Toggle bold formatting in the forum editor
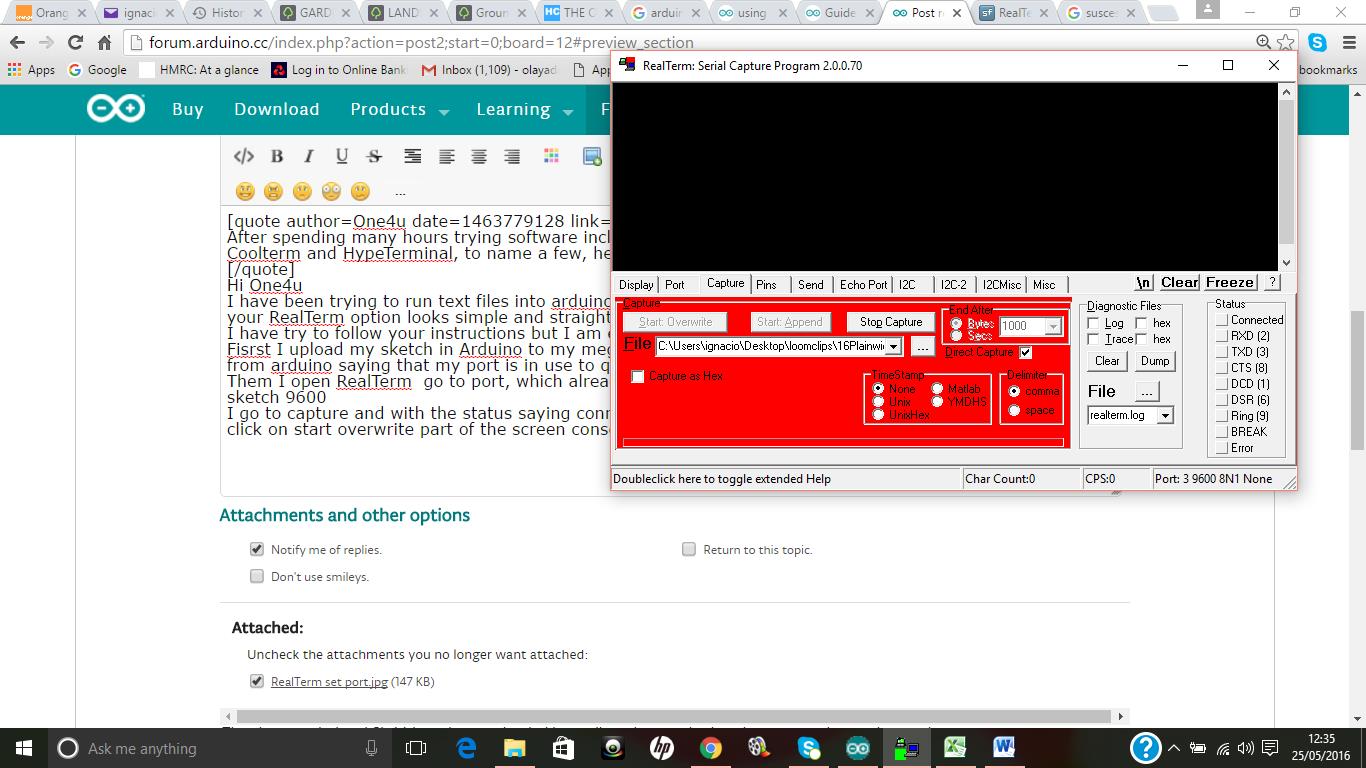 pyautogui.click(x=277, y=156)
